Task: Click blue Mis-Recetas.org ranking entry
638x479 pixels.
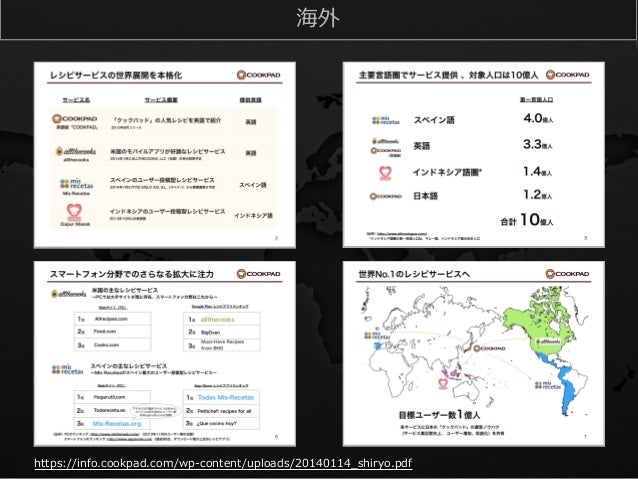Action: pyautogui.click(x=117, y=424)
